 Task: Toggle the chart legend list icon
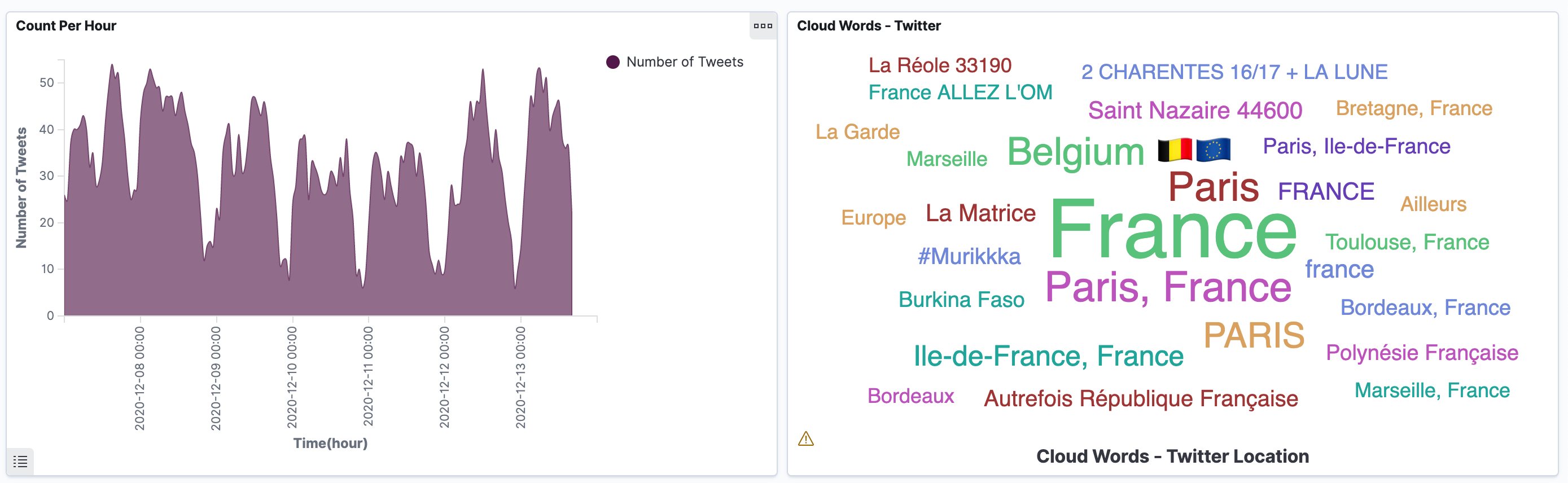20,462
